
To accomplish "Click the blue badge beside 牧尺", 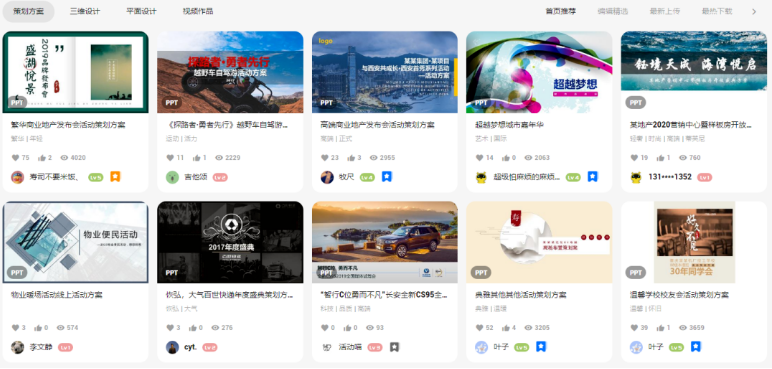I will (387, 176).
